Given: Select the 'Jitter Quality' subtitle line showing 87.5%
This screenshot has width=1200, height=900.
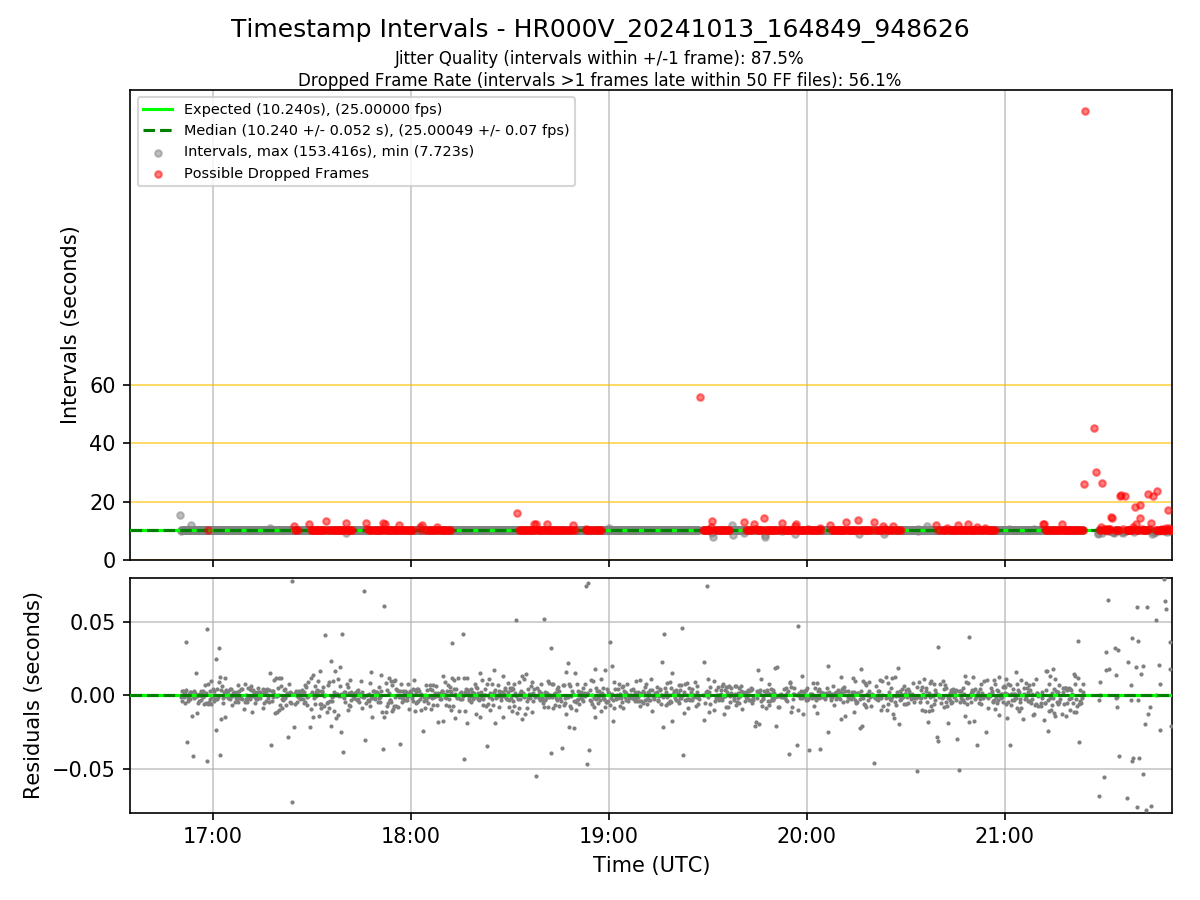Looking at the screenshot, I should 599,58.
